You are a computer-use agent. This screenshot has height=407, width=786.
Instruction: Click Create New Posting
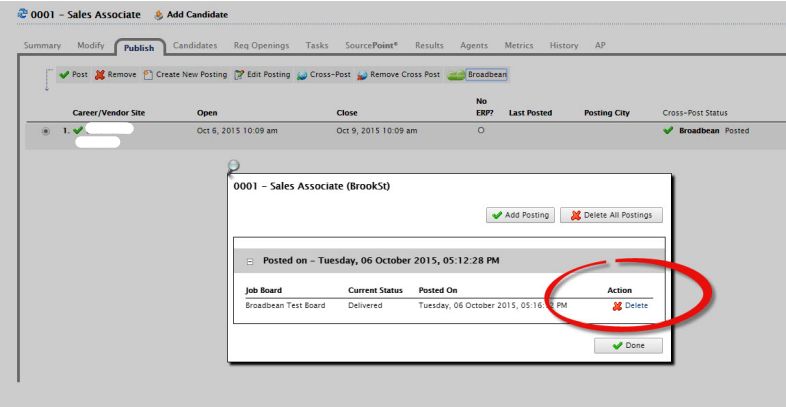[185, 75]
